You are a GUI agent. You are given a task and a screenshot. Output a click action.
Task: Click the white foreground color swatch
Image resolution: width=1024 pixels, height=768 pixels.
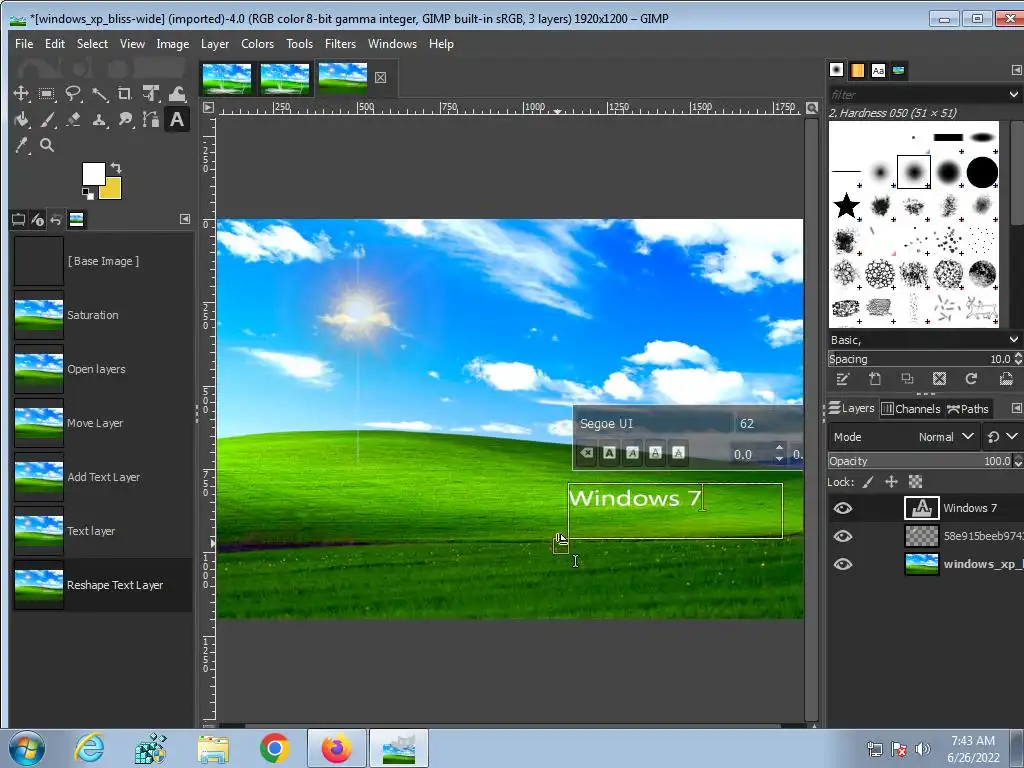(93, 174)
